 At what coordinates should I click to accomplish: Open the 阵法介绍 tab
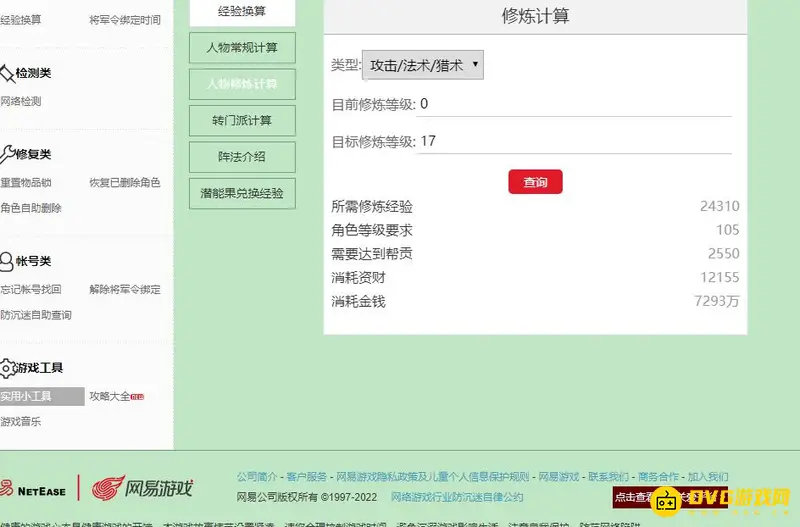point(242,157)
